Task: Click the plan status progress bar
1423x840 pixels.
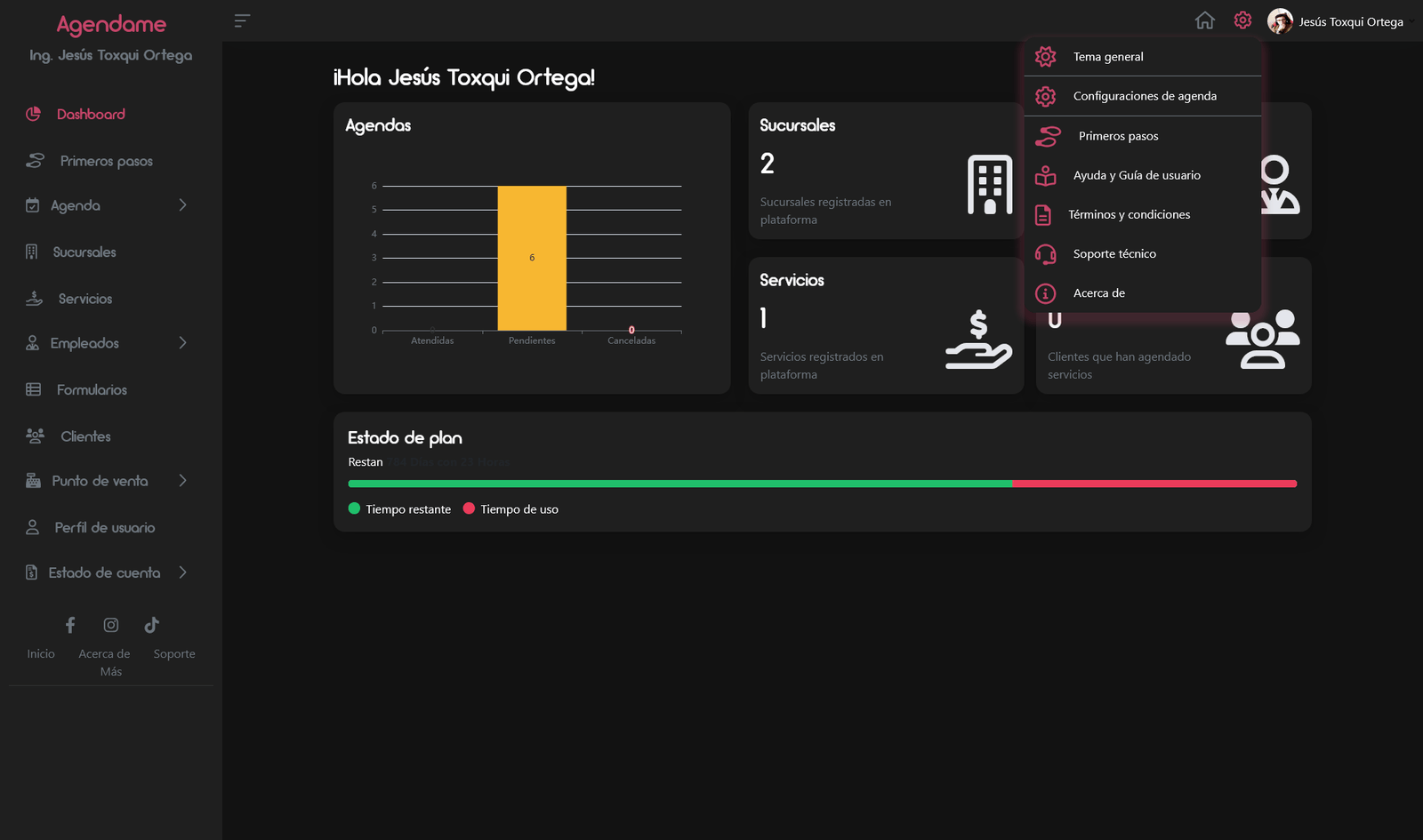Action: point(822,484)
